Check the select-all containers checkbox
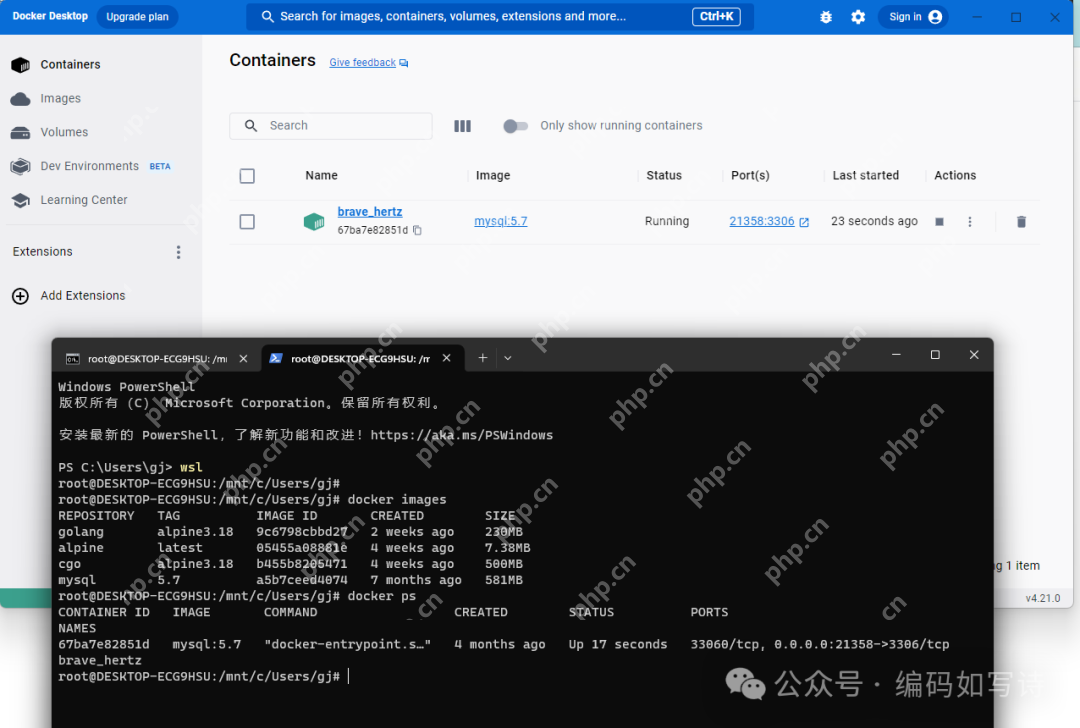Image resolution: width=1080 pixels, height=728 pixels. pyautogui.click(x=247, y=176)
